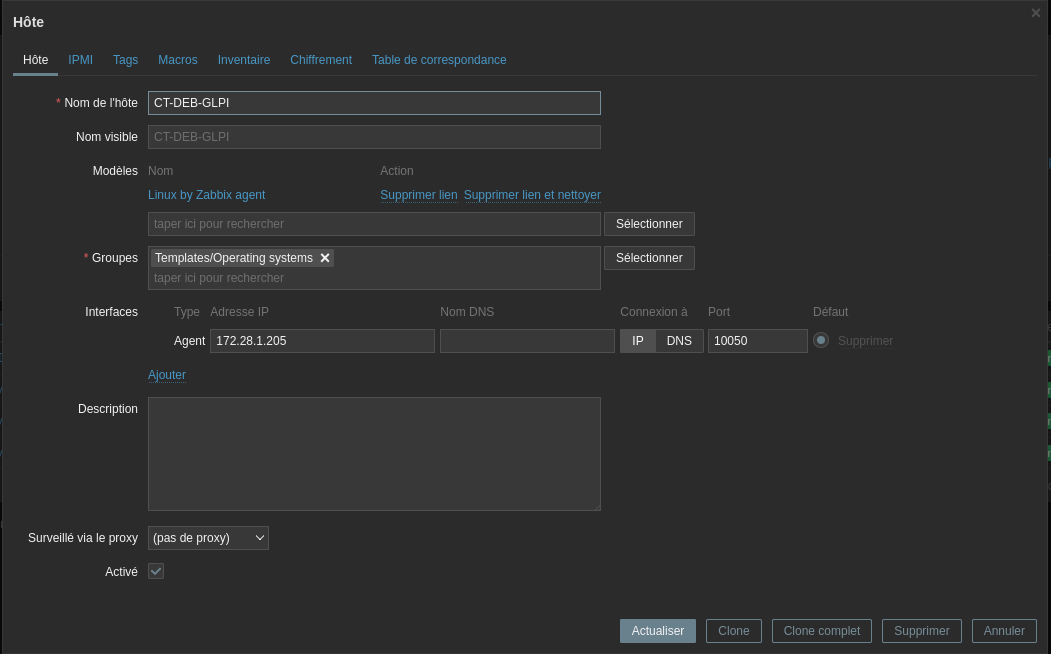Click the Groupes search field
This screenshot has width=1051, height=654.
tap(374, 278)
